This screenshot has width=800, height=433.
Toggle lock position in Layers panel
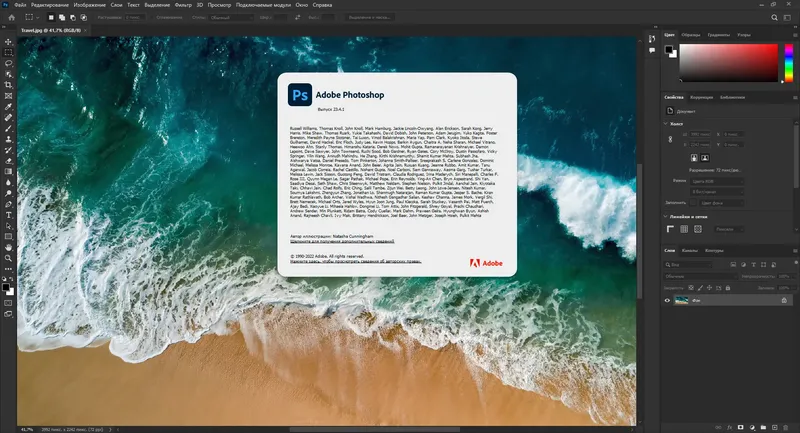(709, 288)
